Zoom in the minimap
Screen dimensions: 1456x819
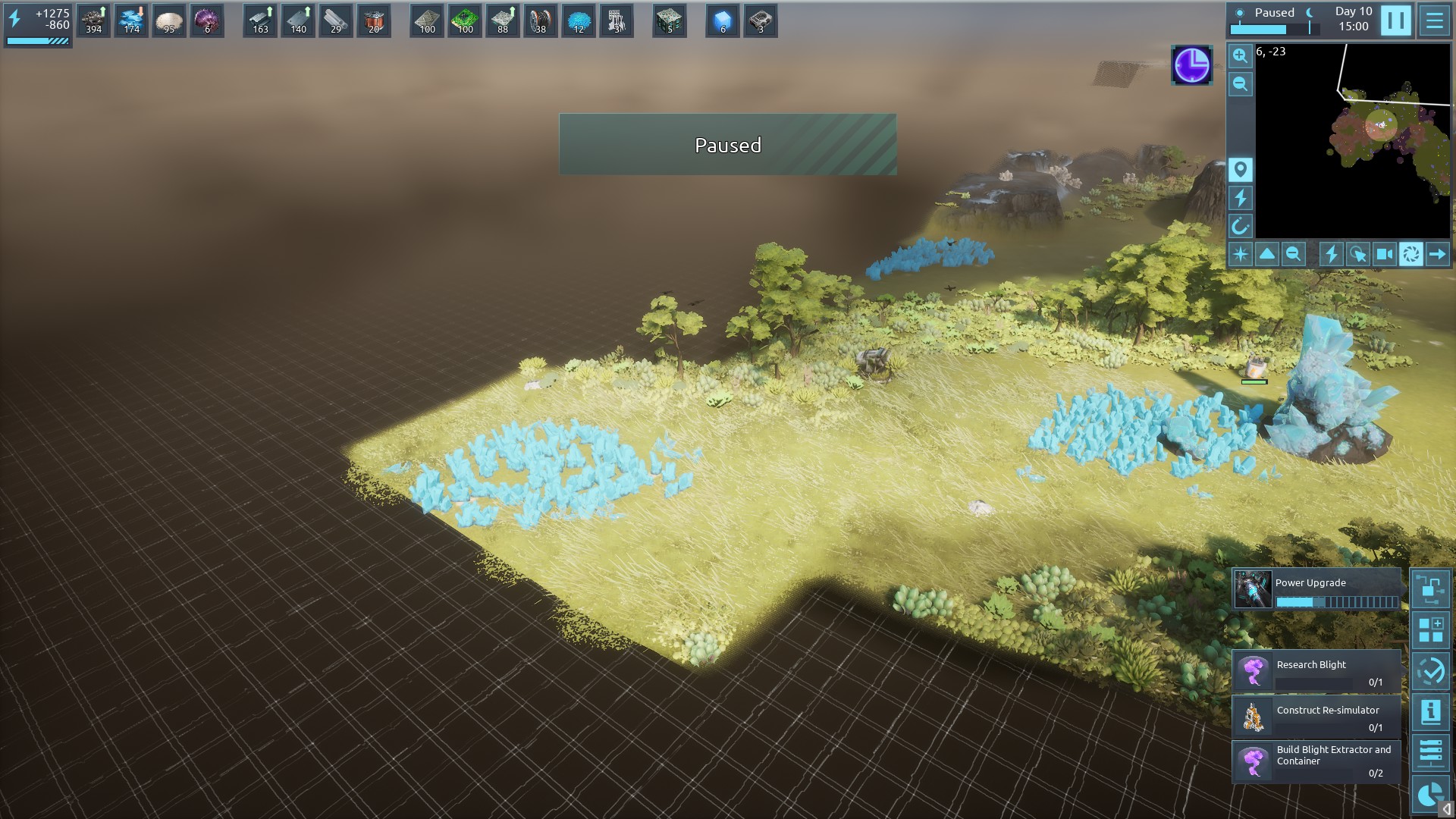1240,55
